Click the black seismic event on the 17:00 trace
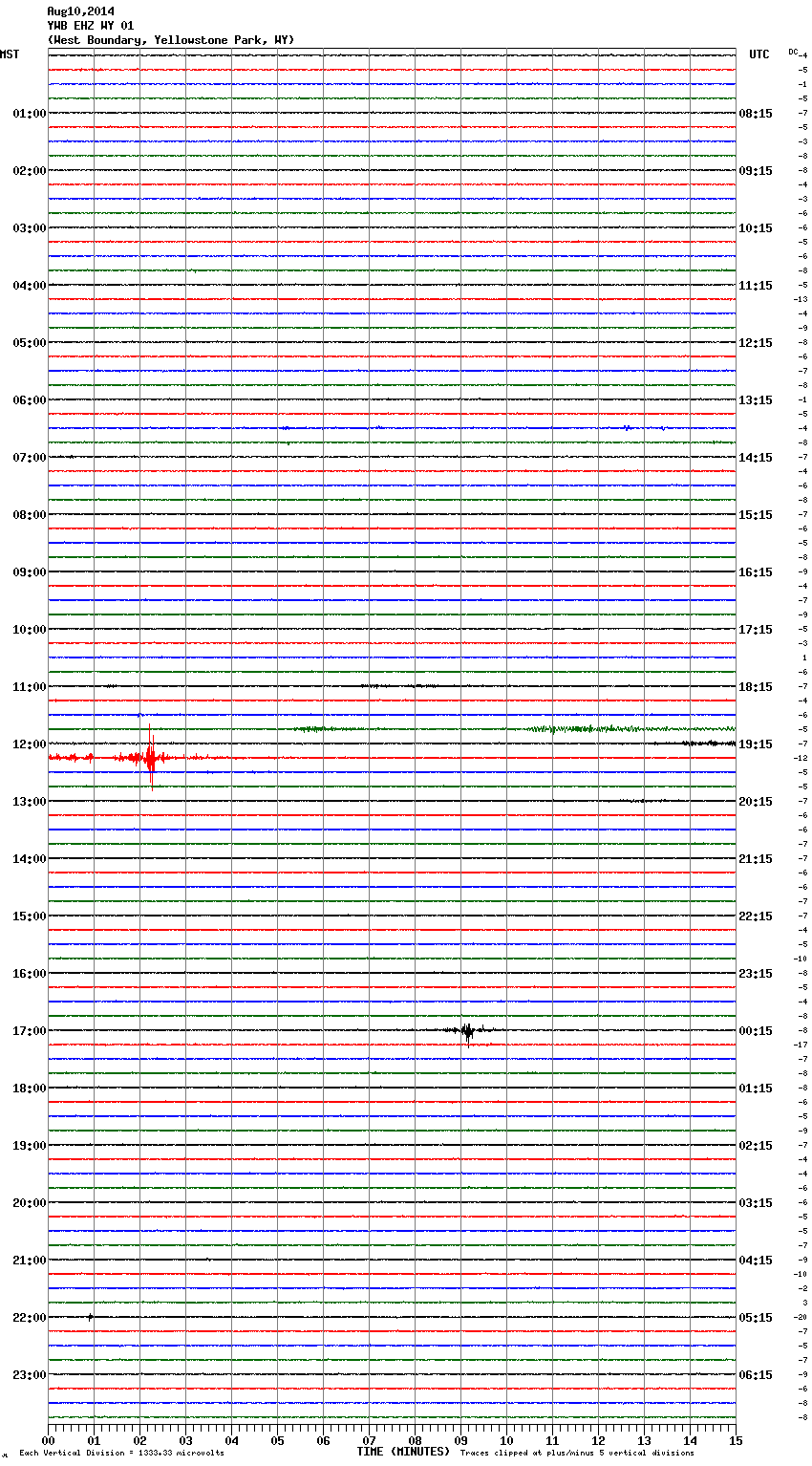Screen dimensions: 812x1466 click(x=467, y=1031)
